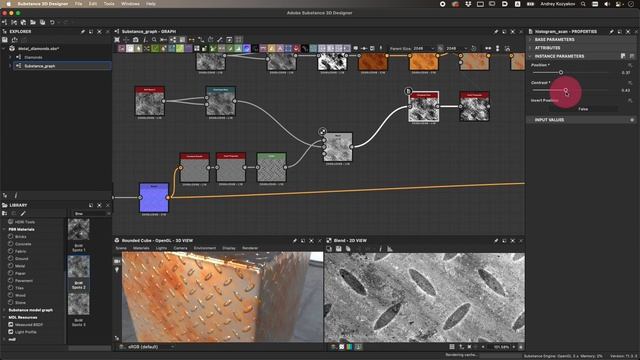Collapse PBR Materials in Library
The height and width of the screenshot is (360, 640).
(4, 229)
